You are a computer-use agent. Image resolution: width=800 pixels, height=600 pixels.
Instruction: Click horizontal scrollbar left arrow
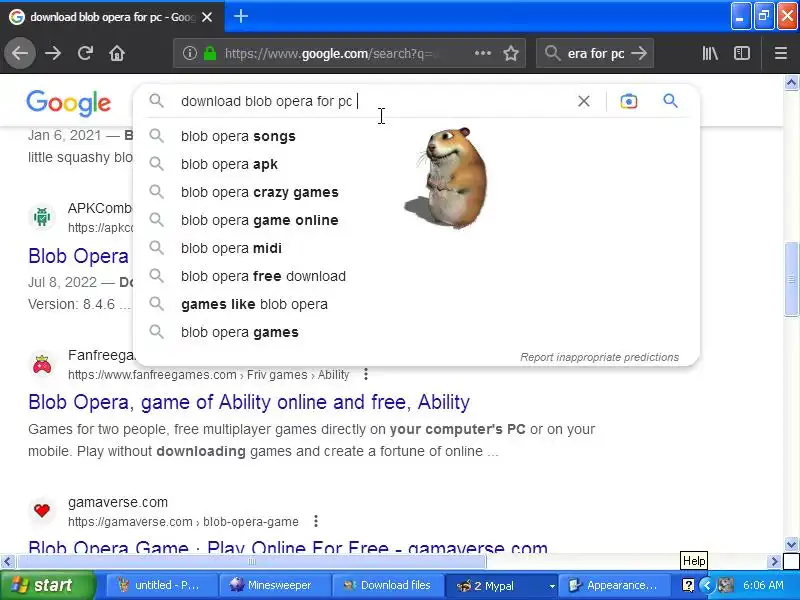tap(7, 562)
